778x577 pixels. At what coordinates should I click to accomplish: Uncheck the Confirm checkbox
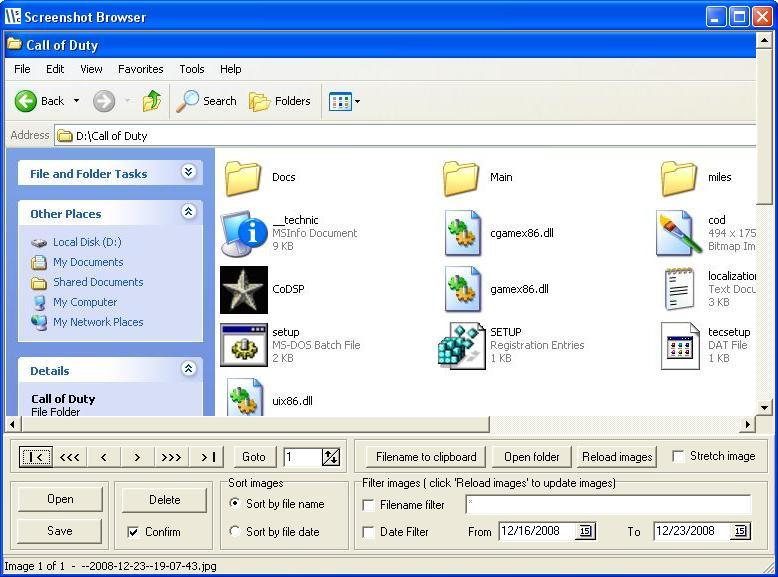(133, 532)
